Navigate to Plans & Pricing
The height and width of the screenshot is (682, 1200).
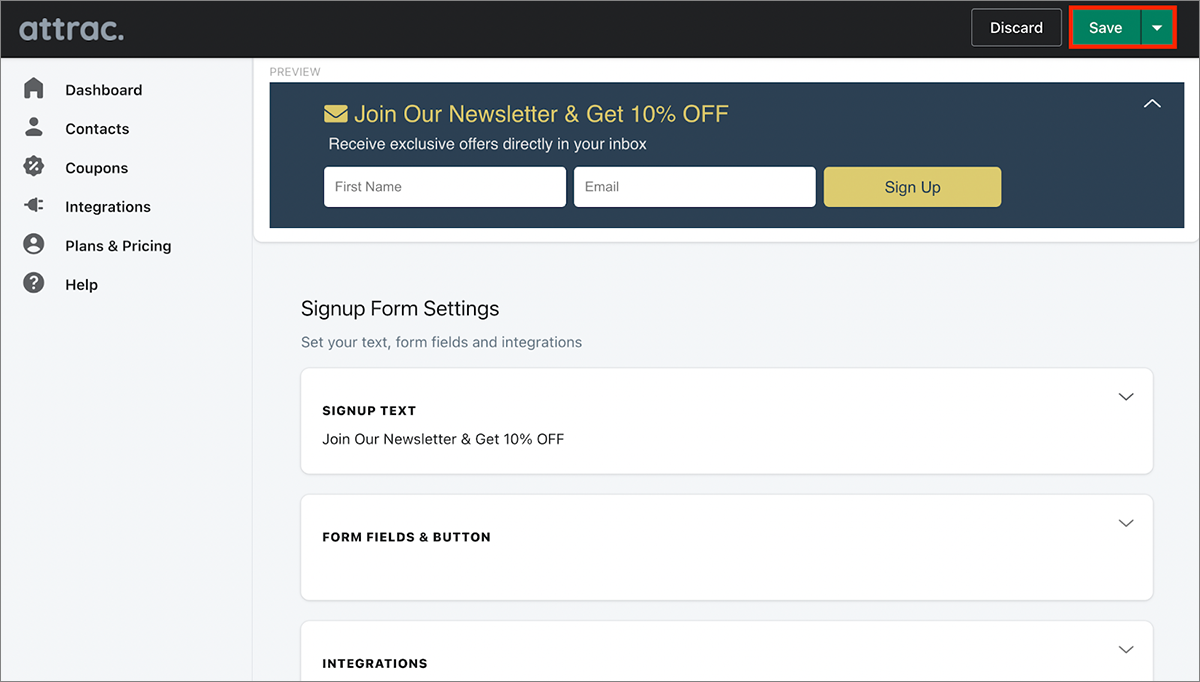point(117,244)
